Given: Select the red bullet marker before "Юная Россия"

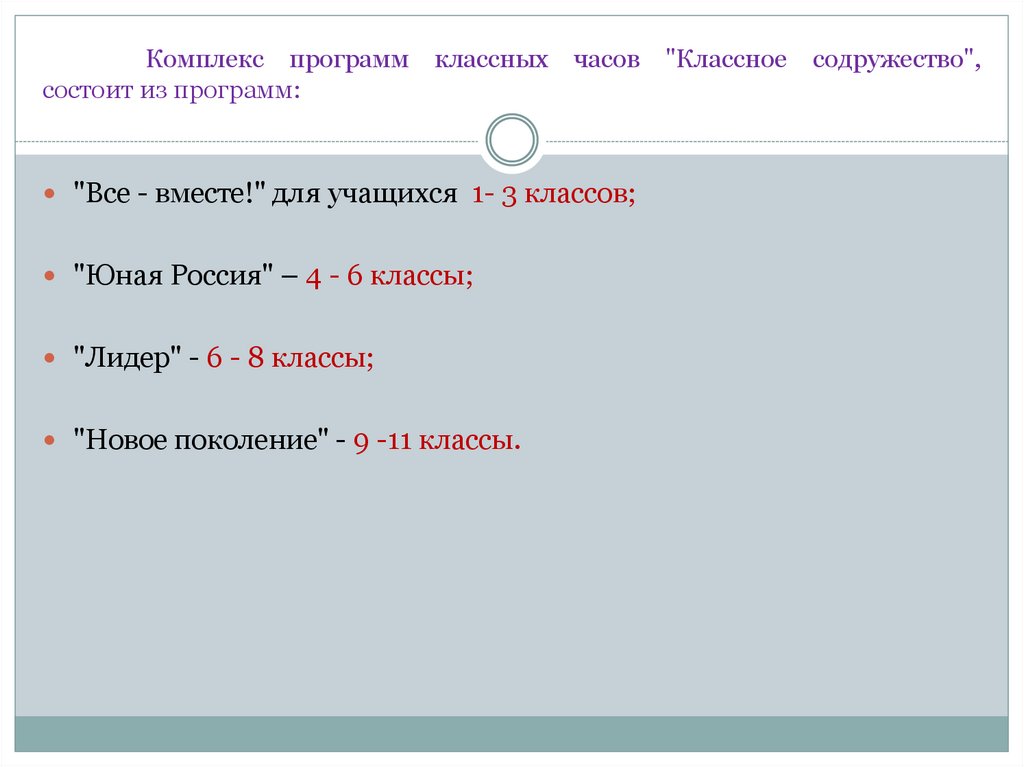Looking at the screenshot, I should tap(47, 277).
